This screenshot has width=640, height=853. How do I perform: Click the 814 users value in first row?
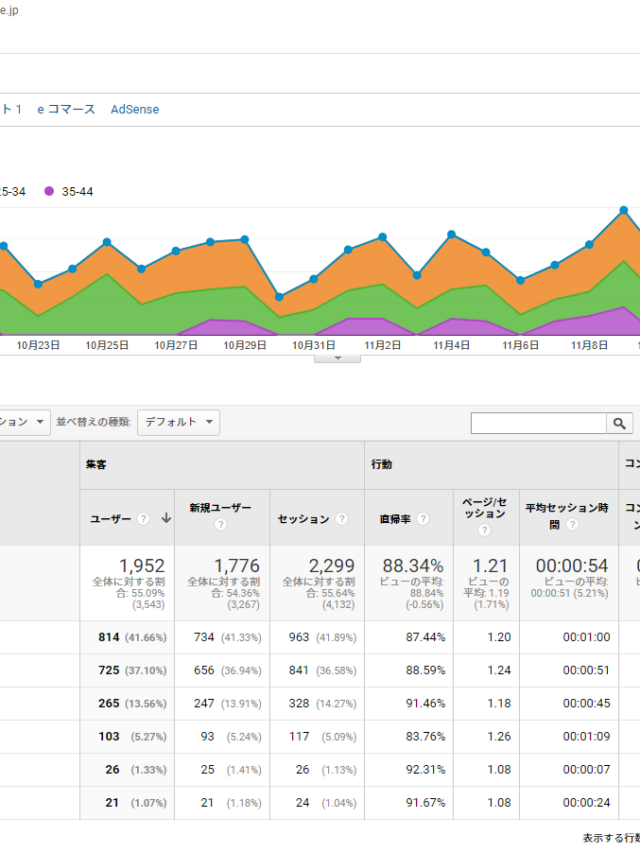[x=109, y=637]
